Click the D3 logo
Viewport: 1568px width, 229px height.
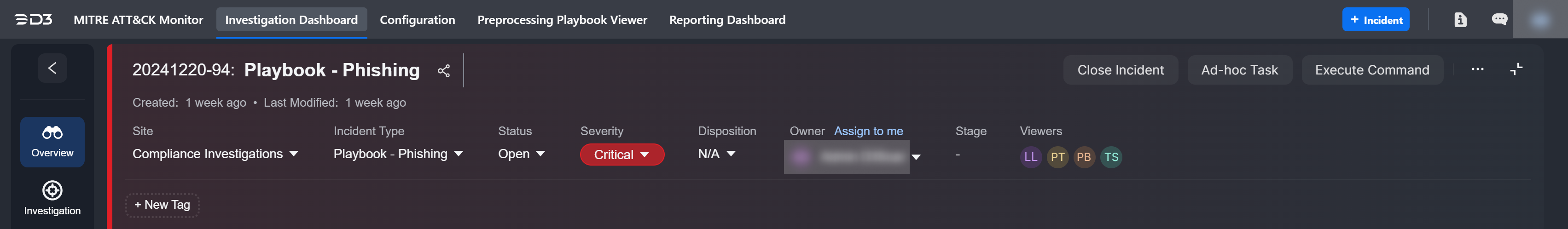pos(34,20)
